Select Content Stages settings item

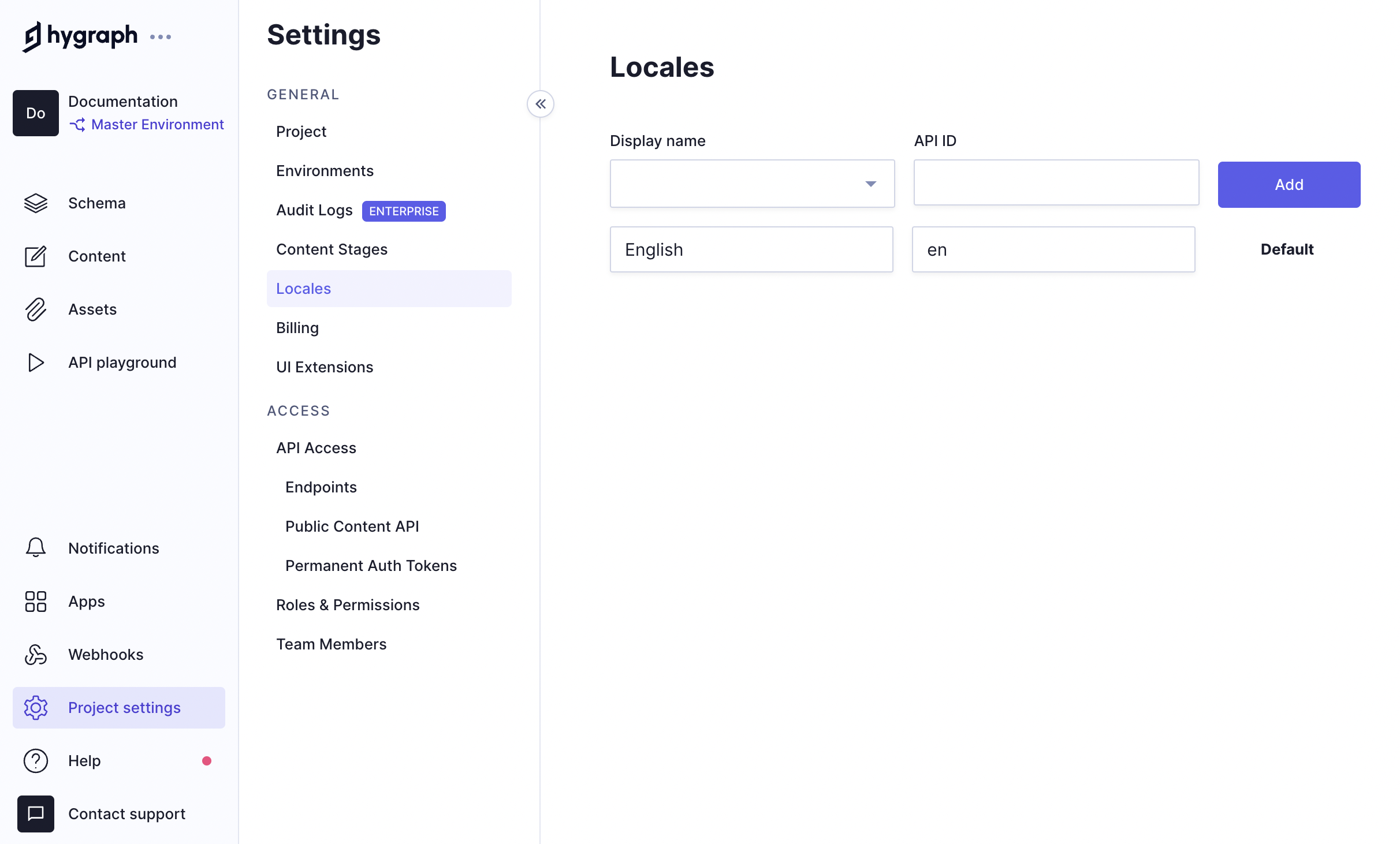coord(332,249)
